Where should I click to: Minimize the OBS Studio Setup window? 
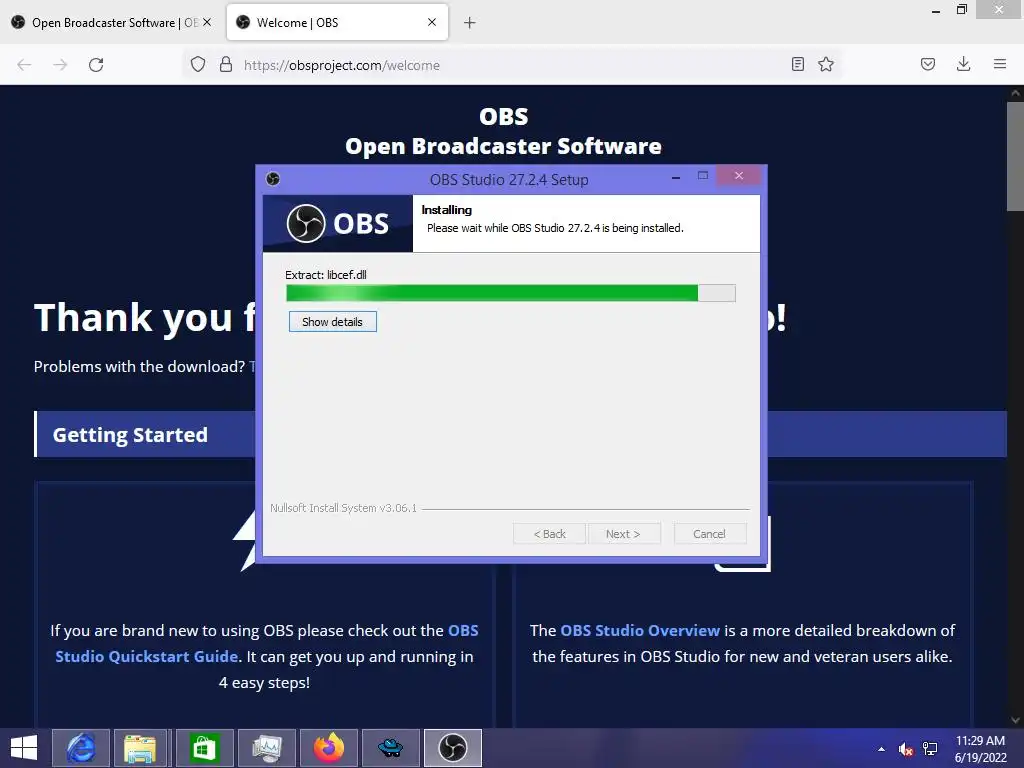[x=676, y=177]
